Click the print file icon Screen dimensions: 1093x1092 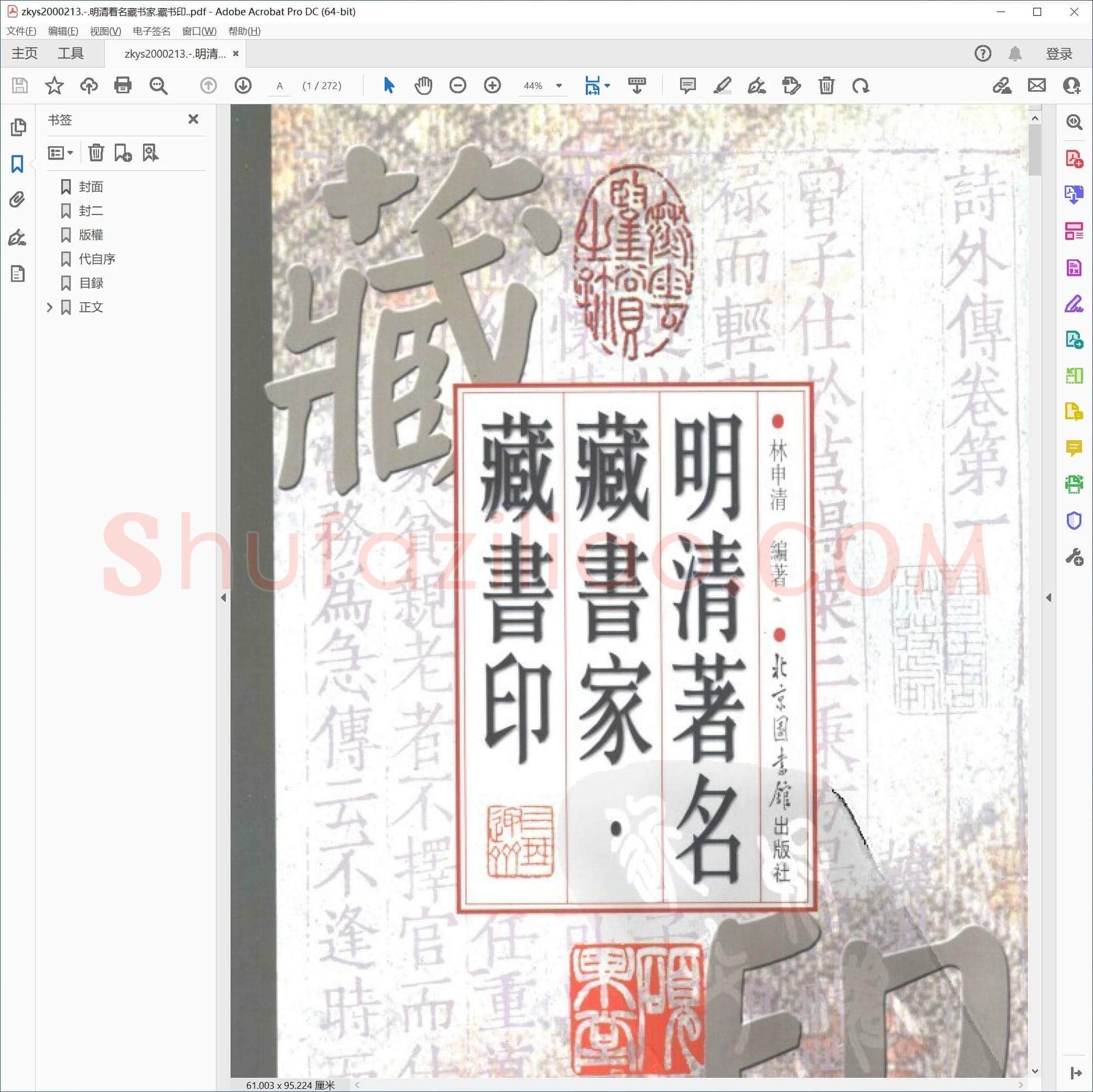[123, 85]
